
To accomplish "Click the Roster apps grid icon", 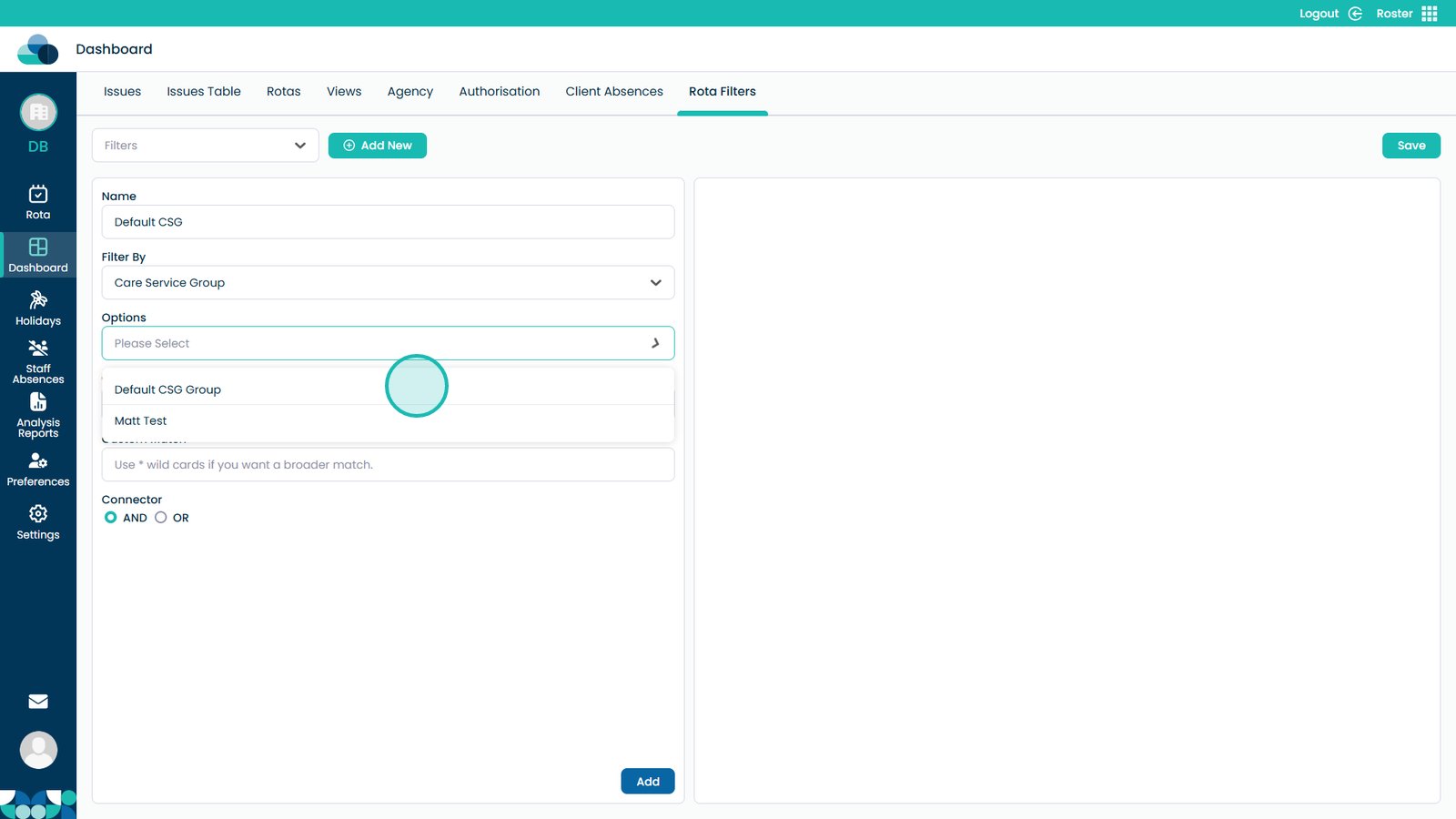I will tap(1430, 14).
